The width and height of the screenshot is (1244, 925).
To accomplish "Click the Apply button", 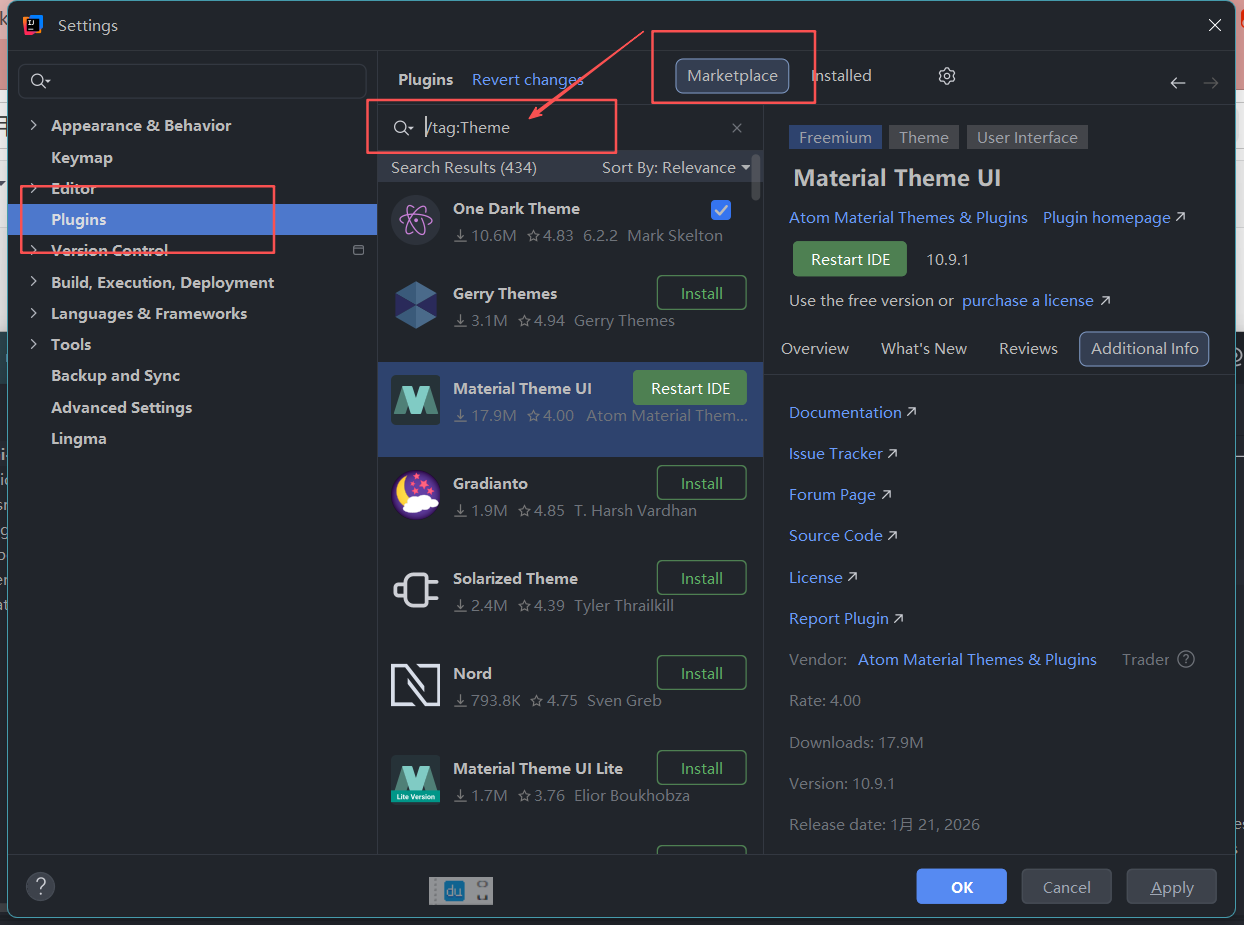I will 1172,887.
